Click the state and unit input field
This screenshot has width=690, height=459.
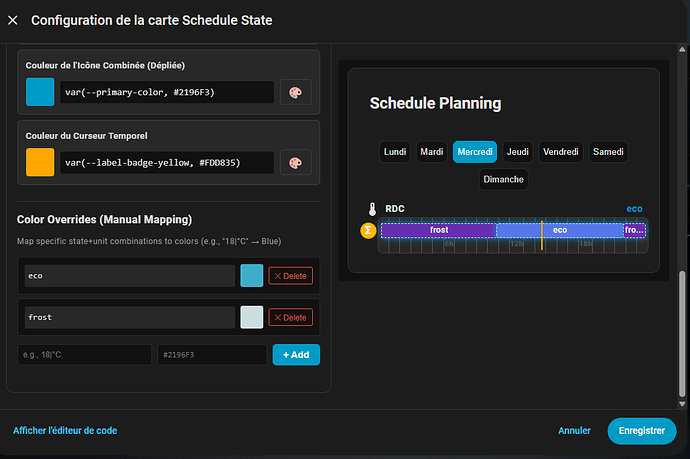[85, 355]
